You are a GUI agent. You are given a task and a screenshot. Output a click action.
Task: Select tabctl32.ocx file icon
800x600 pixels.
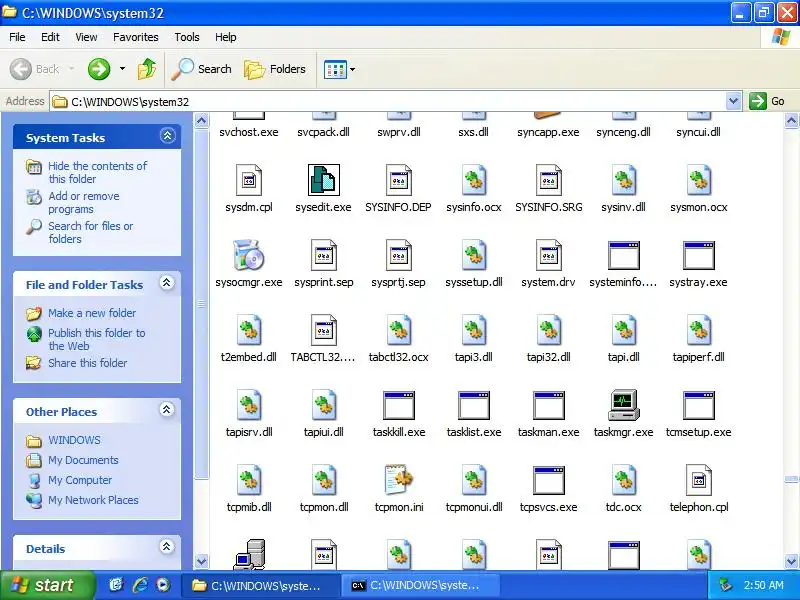point(398,330)
